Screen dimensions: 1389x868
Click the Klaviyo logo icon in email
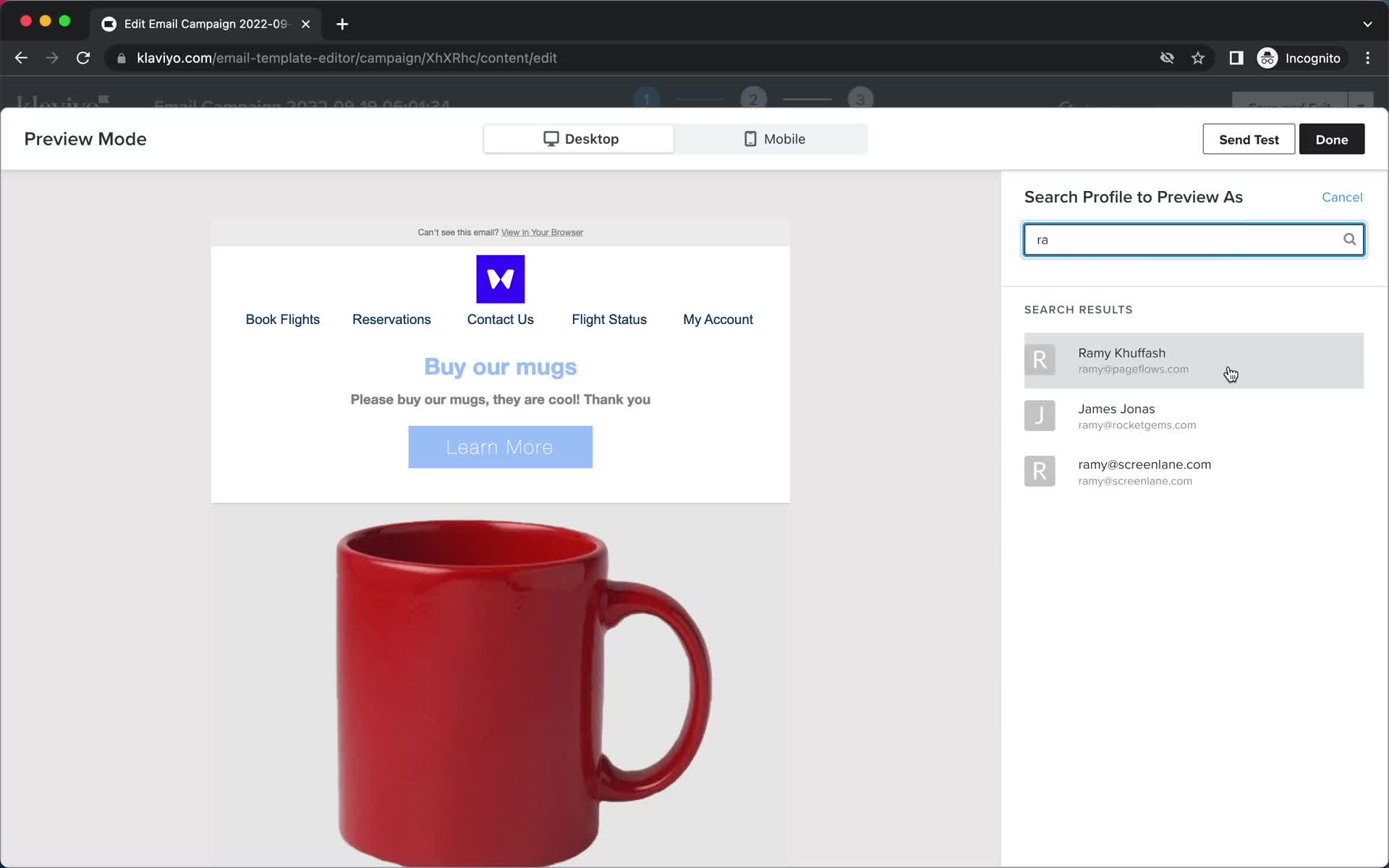coord(500,278)
